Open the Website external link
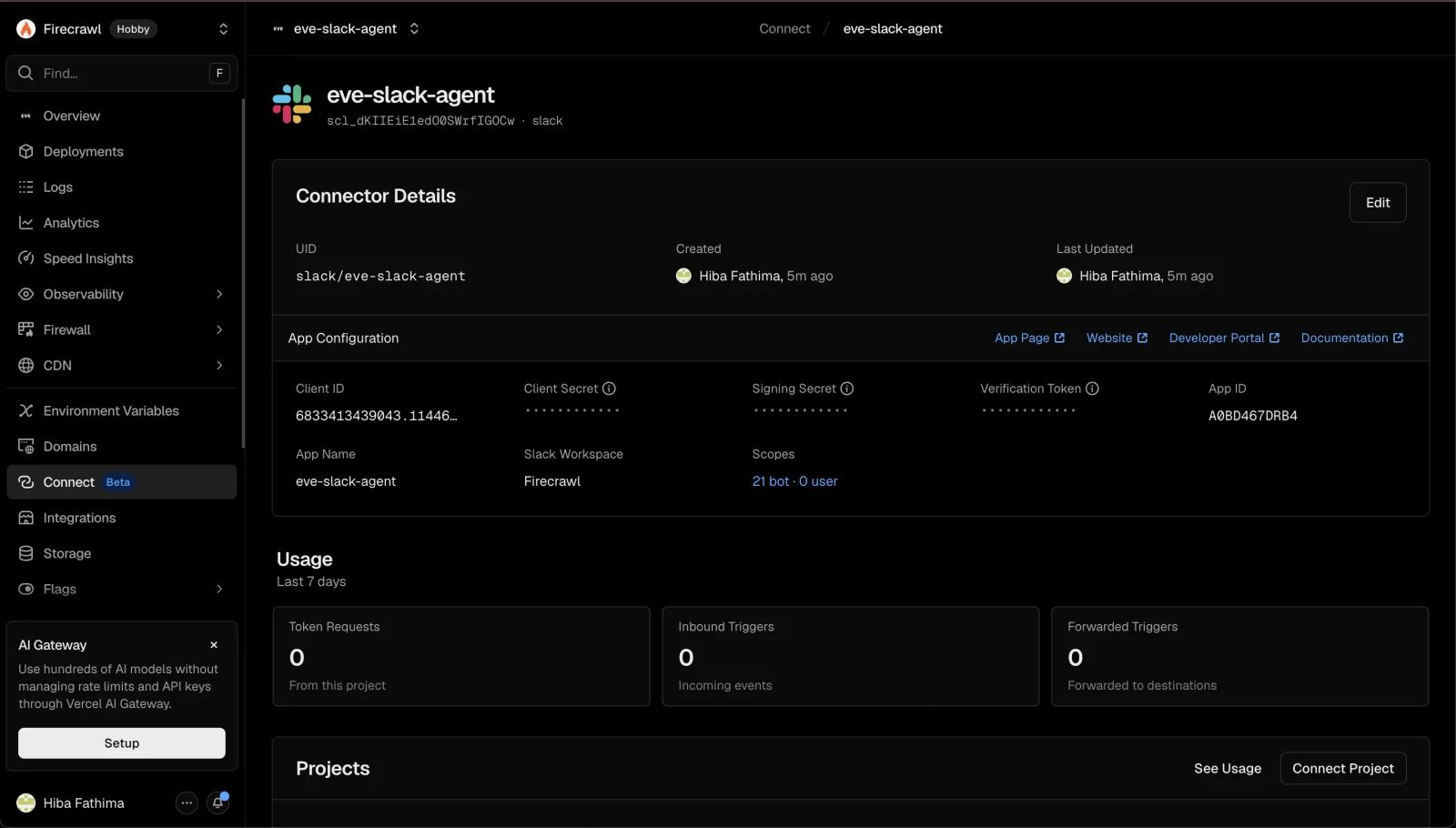The image size is (1456, 828). 1117,338
